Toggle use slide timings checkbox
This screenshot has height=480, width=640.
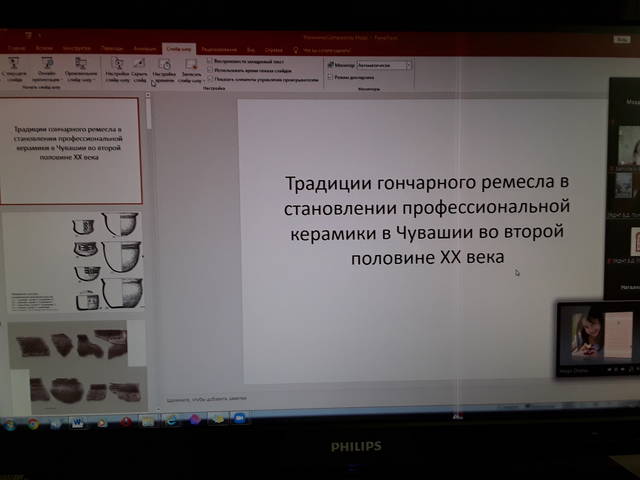point(210,70)
